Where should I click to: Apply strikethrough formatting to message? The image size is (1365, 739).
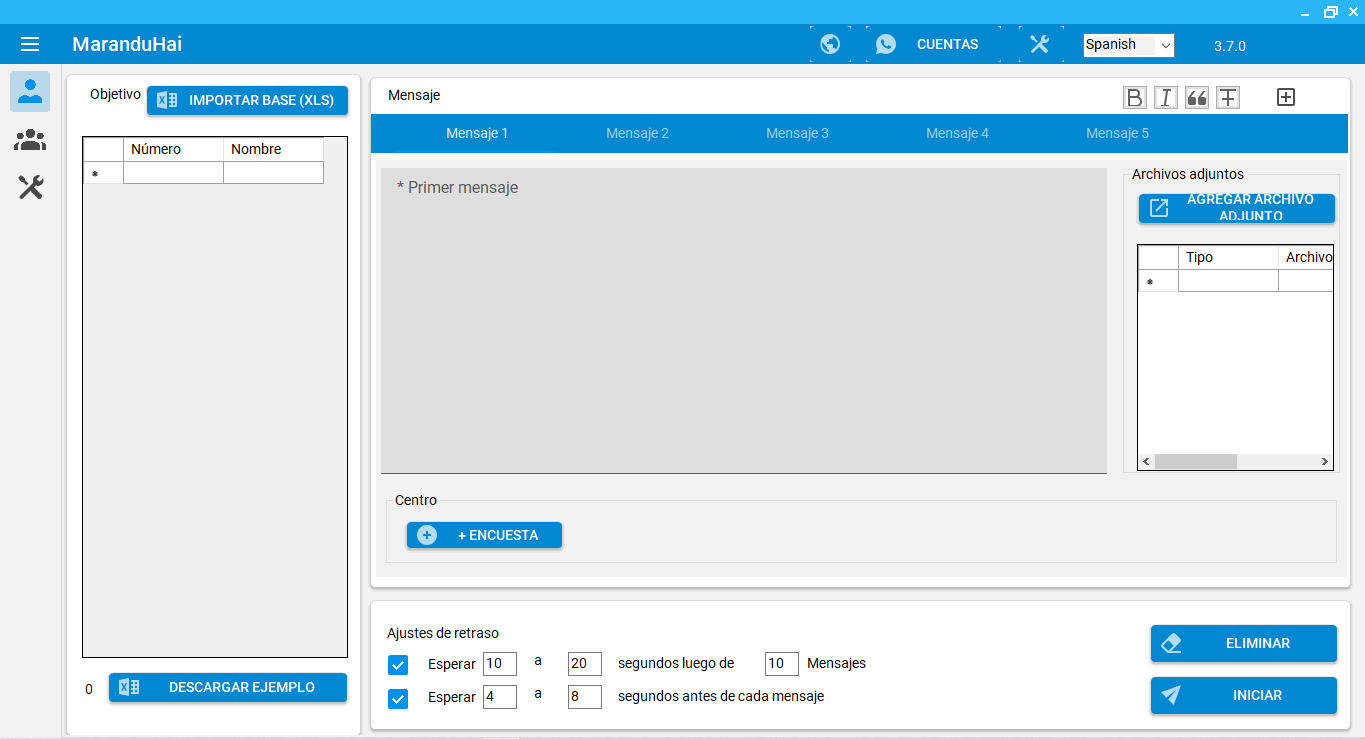[1227, 97]
